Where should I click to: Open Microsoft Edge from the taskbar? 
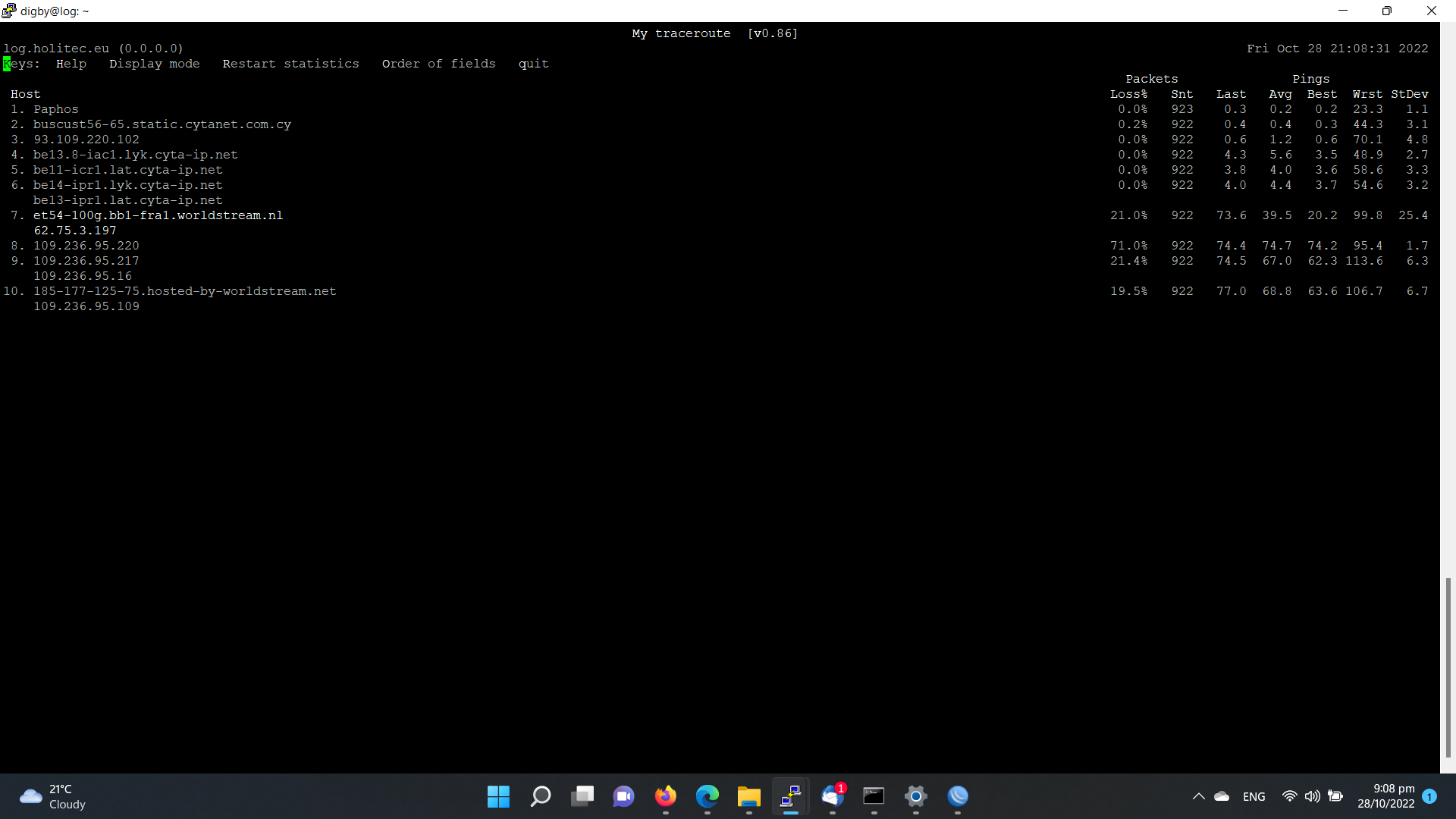707,796
